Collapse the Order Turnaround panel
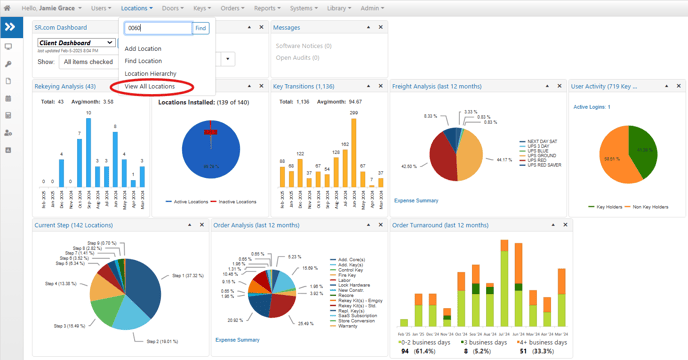Screen dimensions: 688x360 click(553, 225)
